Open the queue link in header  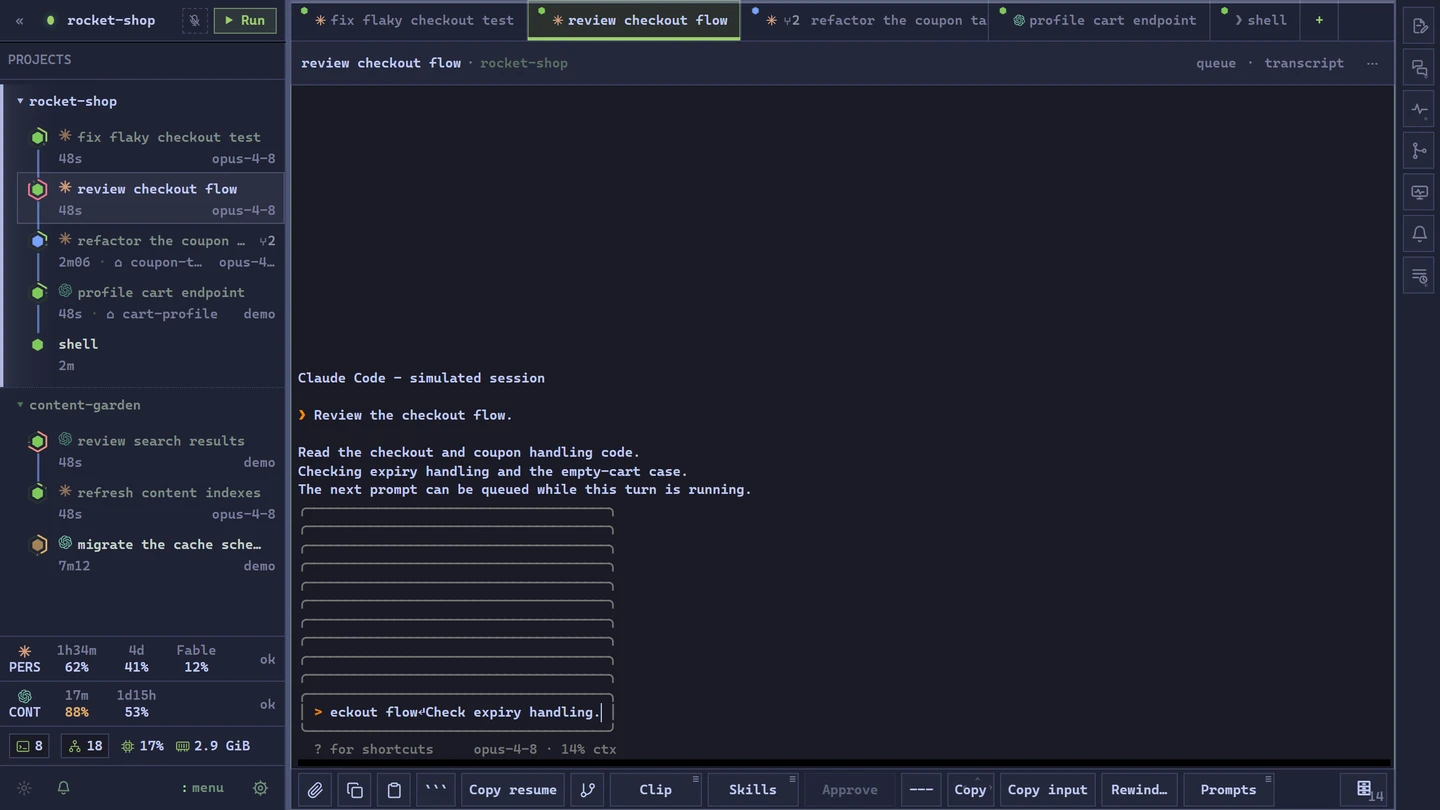tap(1216, 63)
